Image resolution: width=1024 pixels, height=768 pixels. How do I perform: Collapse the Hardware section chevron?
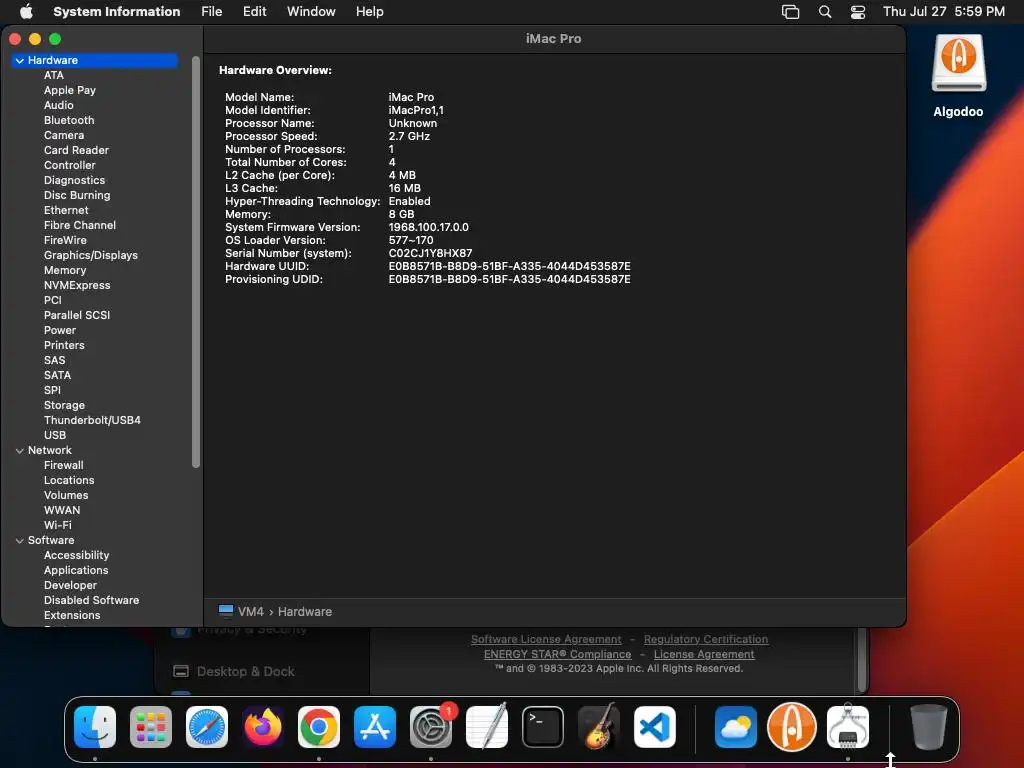(x=20, y=60)
